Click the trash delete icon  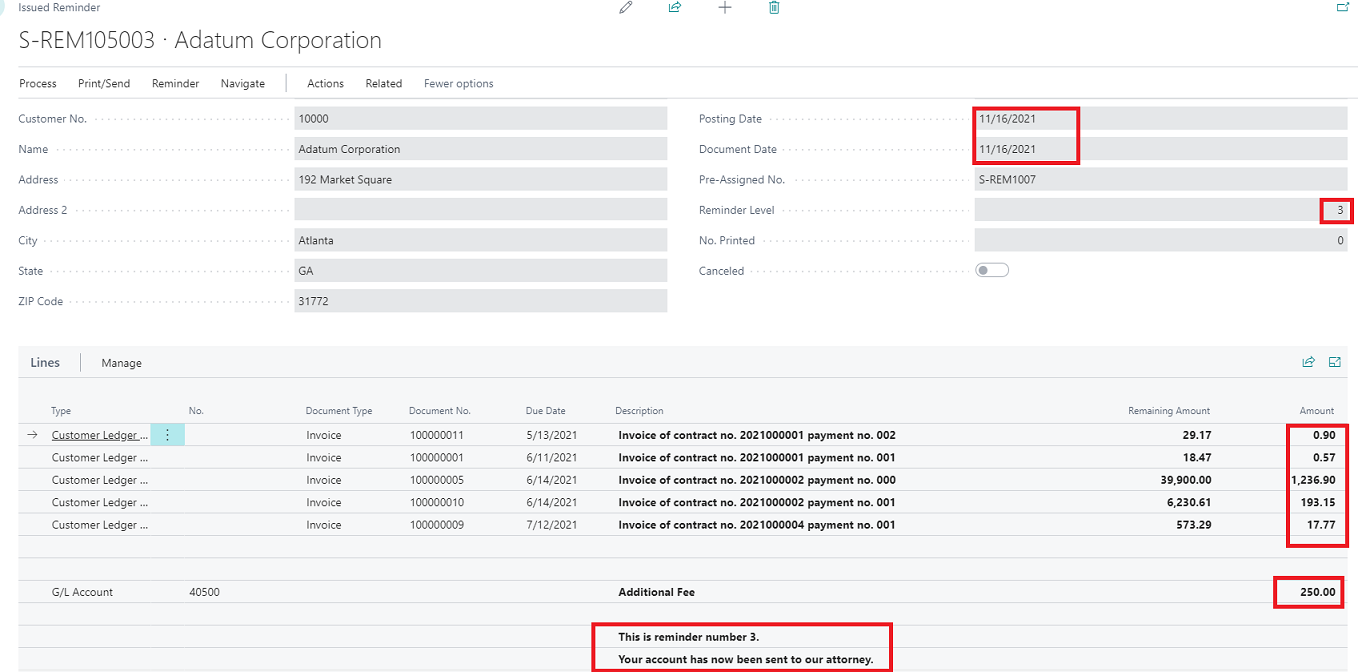[774, 8]
